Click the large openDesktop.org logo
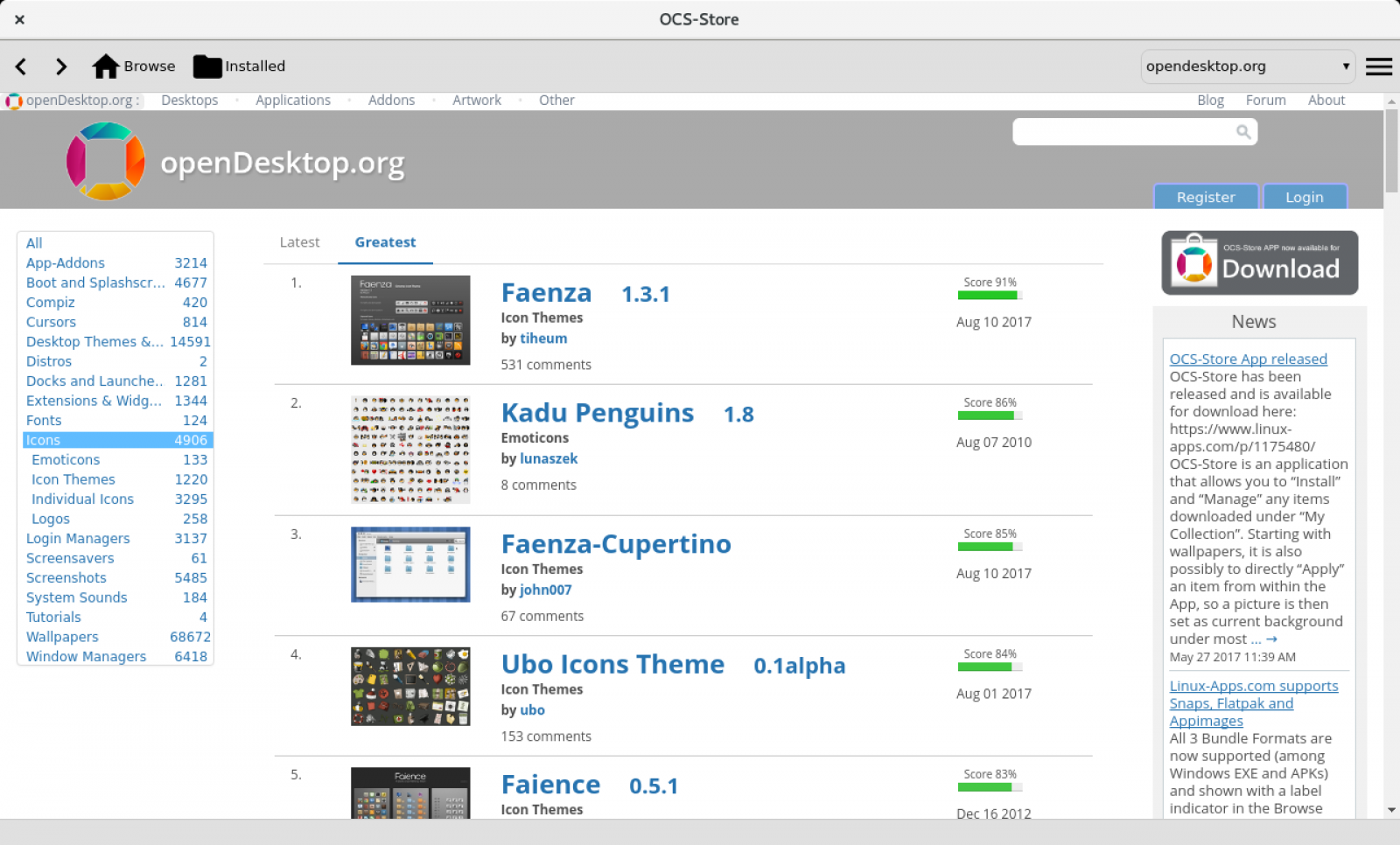 pyautogui.click(x=106, y=161)
